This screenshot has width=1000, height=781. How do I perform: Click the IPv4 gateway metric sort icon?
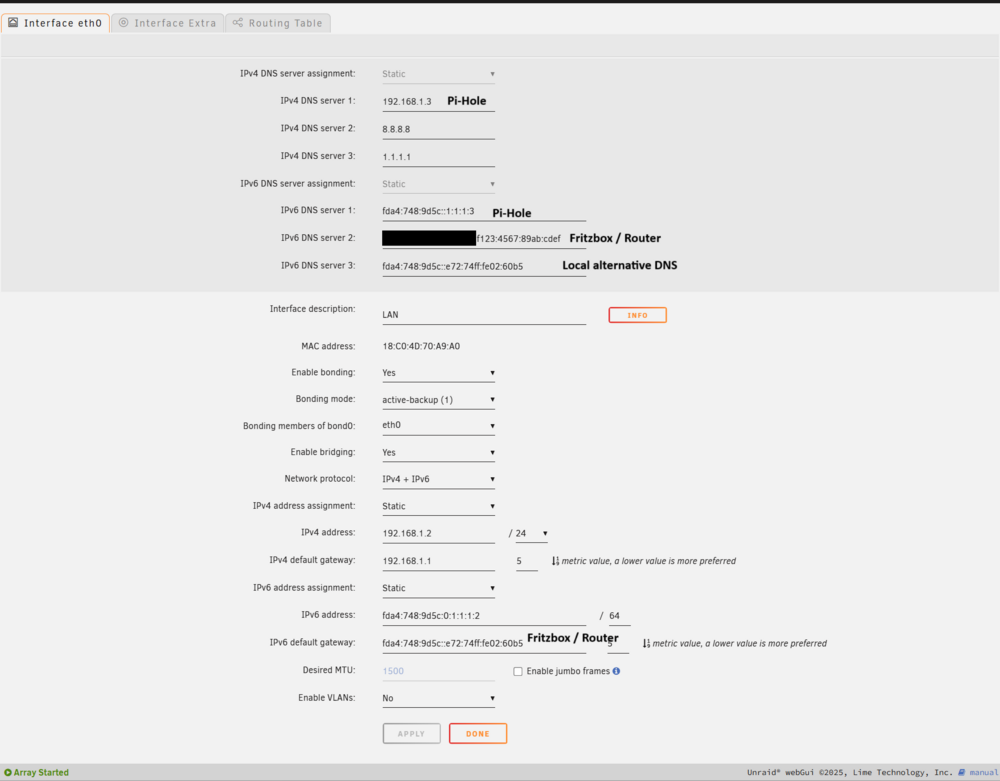coord(555,561)
